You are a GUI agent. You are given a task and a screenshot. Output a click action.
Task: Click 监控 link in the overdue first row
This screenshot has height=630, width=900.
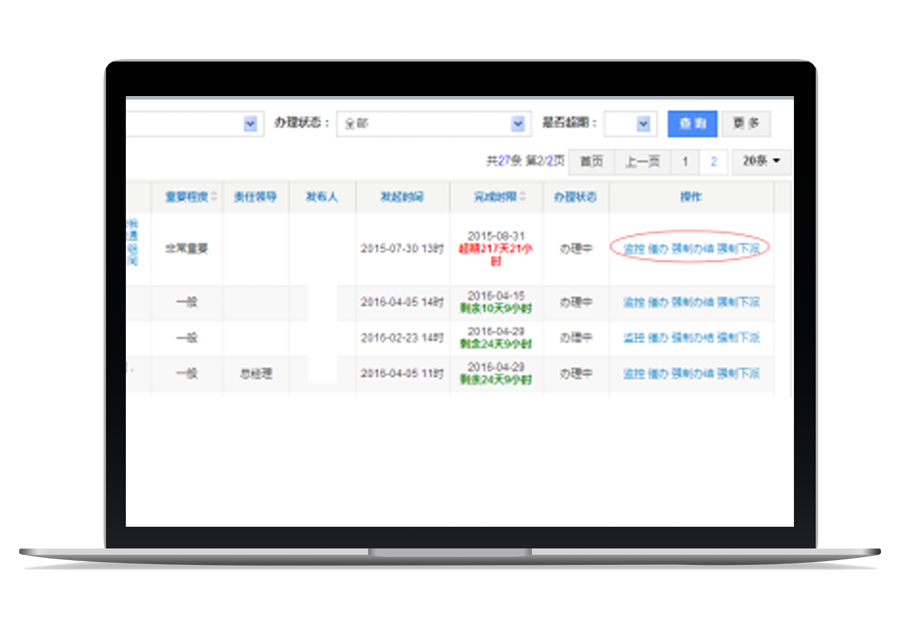click(x=633, y=248)
